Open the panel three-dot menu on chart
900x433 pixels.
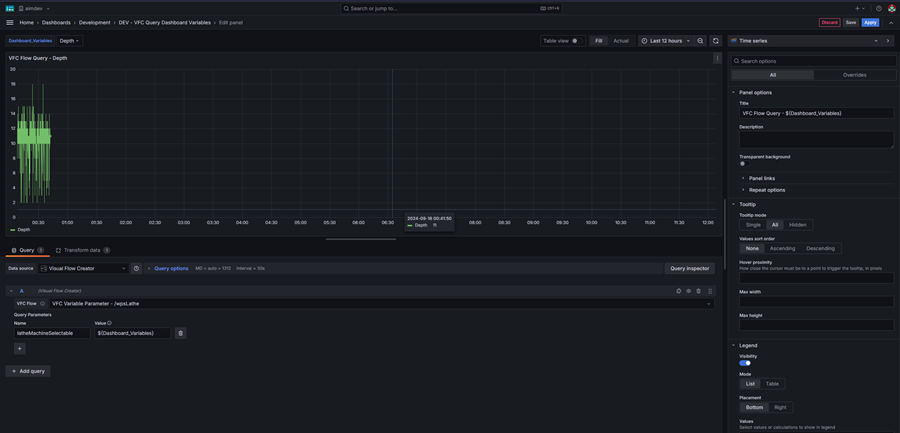point(717,58)
